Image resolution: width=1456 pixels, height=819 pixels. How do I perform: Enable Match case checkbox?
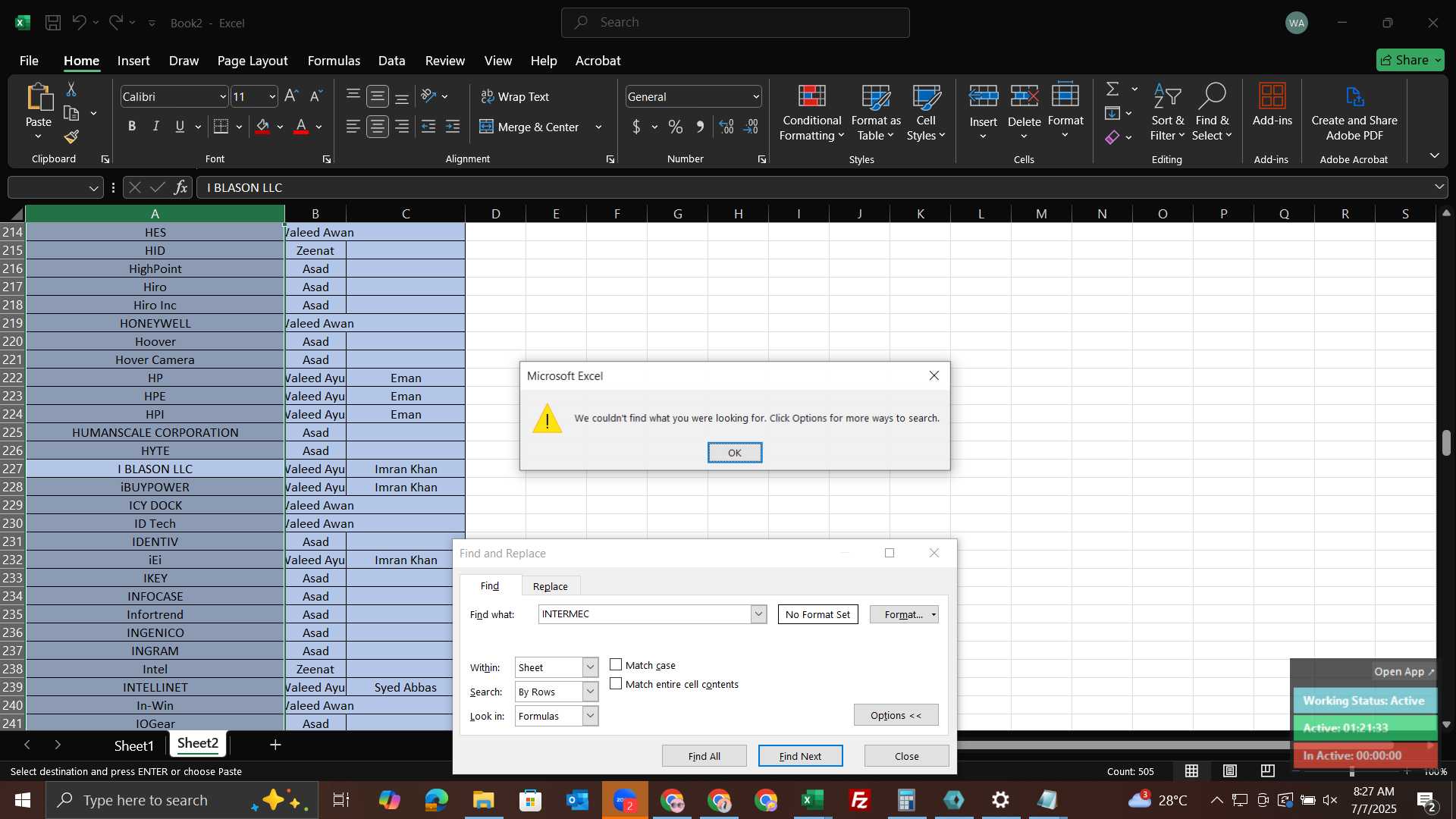coord(616,665)
